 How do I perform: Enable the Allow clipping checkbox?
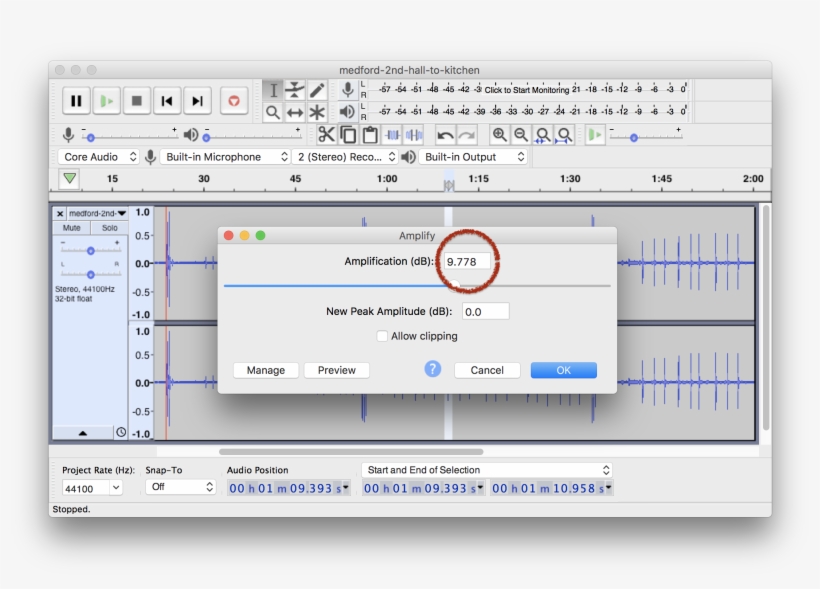point(382,336)
